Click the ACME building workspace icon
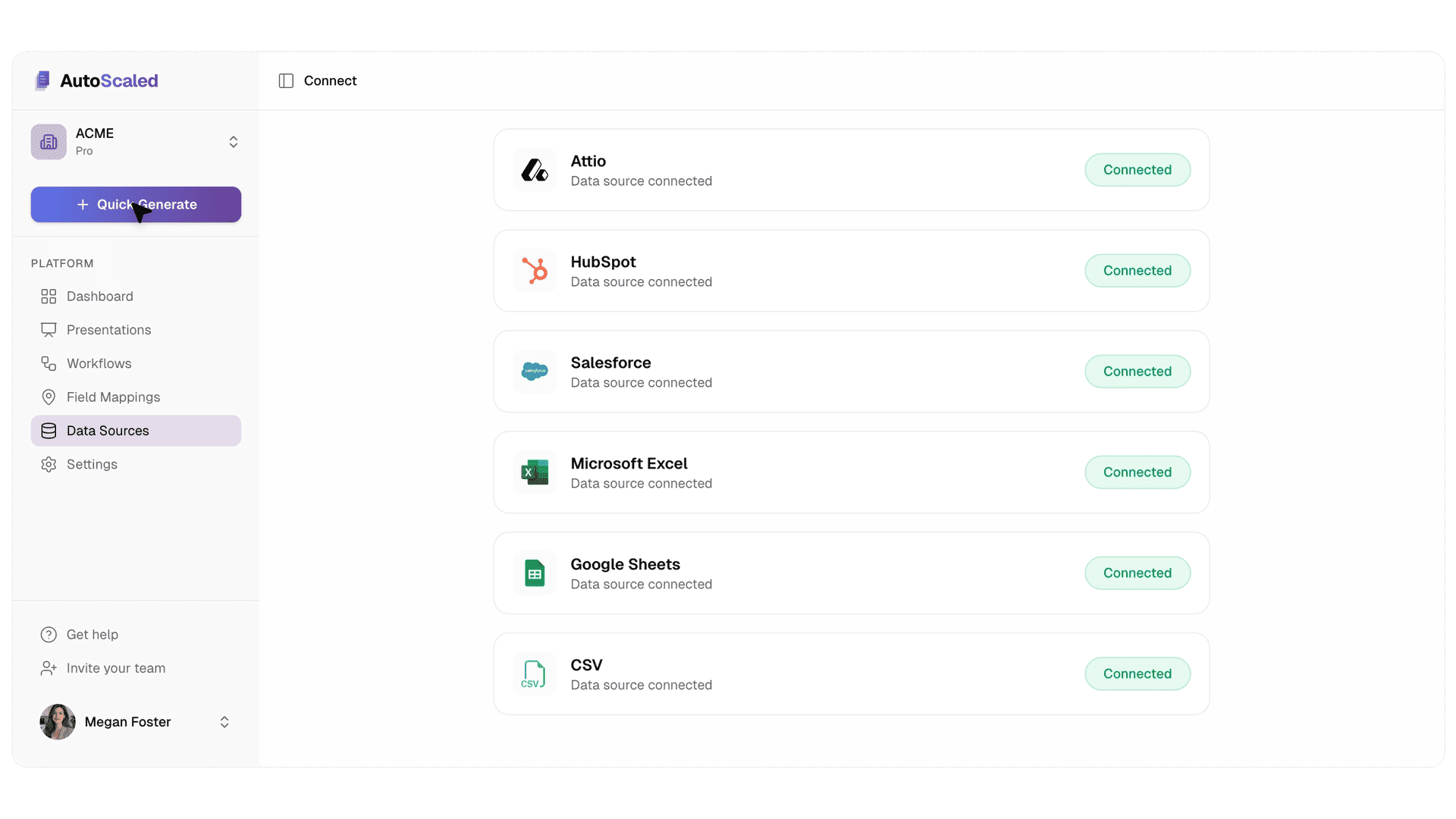1456x819 pixels. click(x=49, y=142)
